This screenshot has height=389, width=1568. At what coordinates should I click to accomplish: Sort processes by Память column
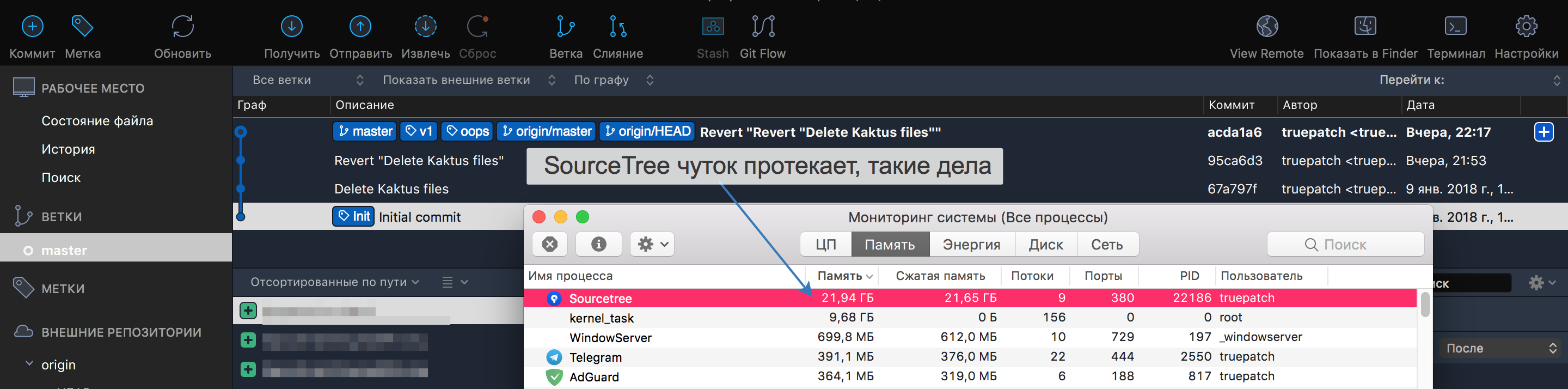(842, 276)
